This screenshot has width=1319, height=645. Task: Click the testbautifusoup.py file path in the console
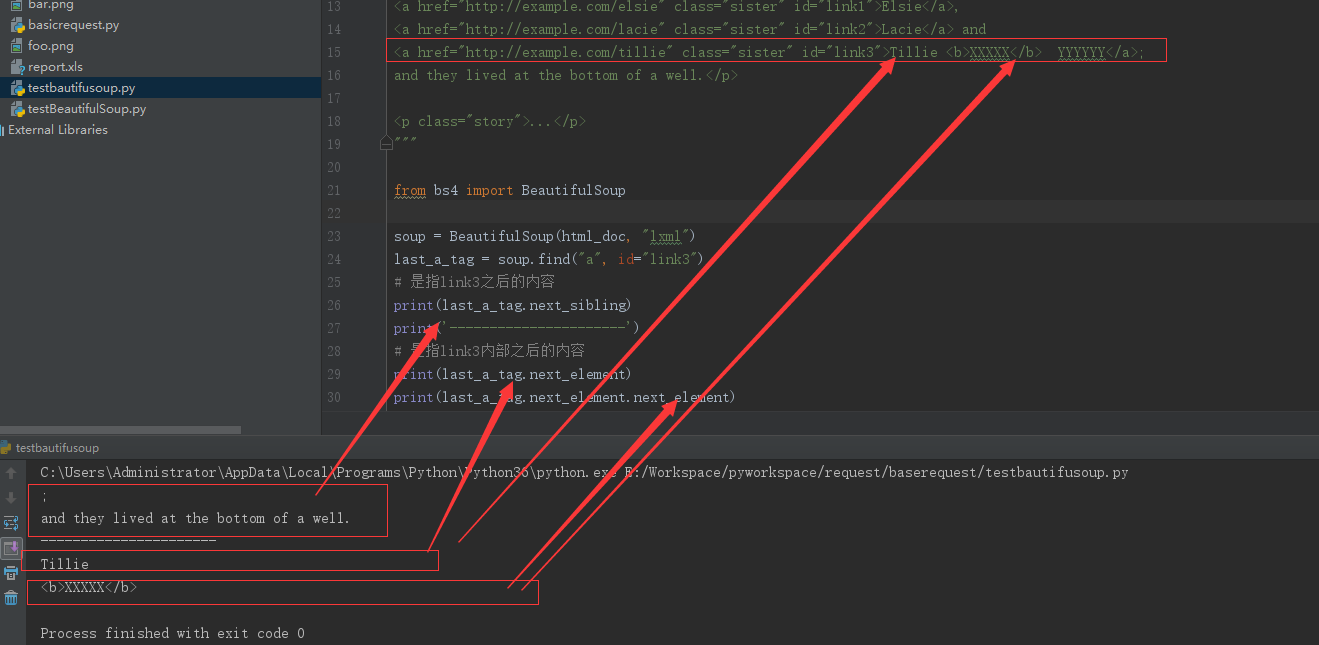[x=875, y=472]
